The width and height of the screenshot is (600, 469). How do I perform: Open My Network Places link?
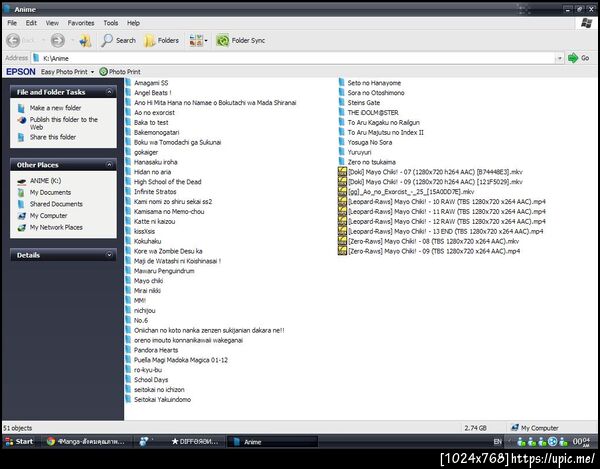(56, 227)
